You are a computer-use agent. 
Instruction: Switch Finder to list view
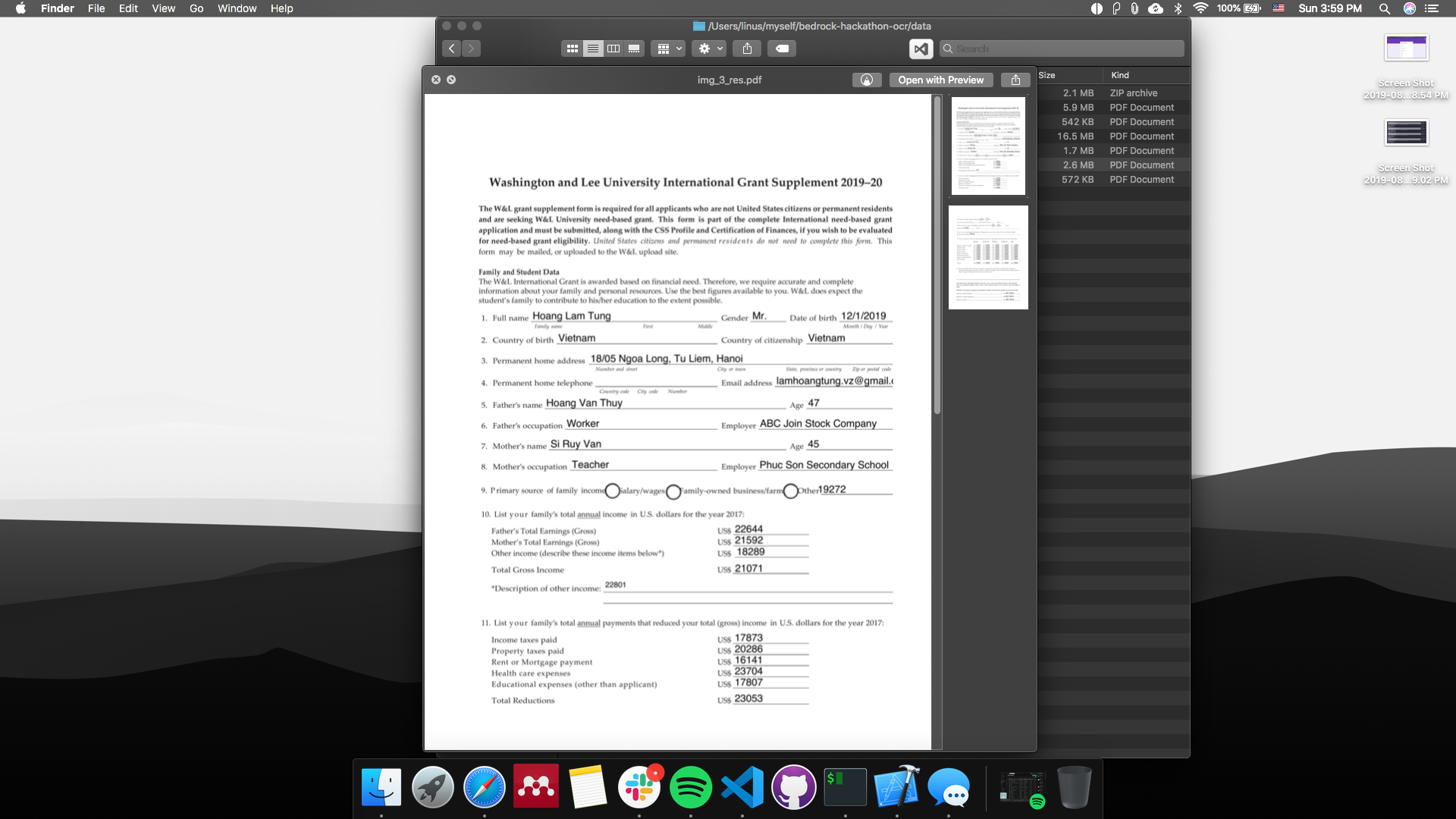(x=593, y=49)
